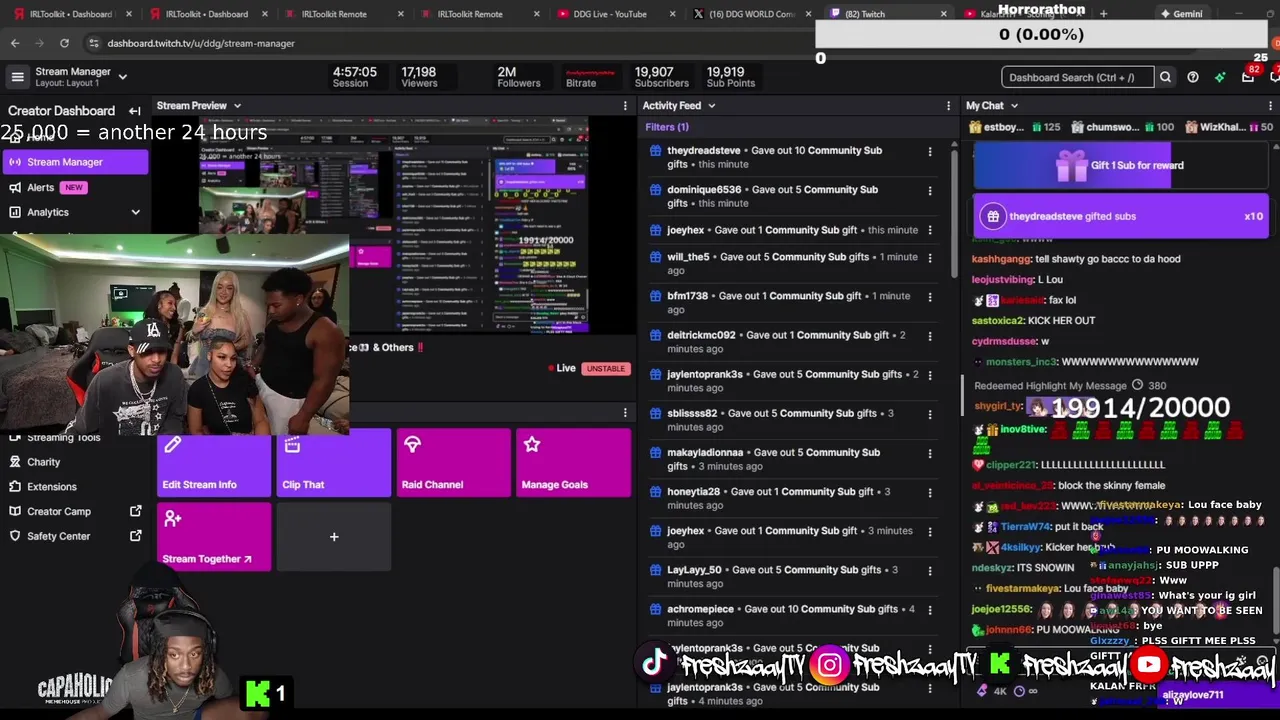This screenshot has height=720, width=1280.
Task: Open options for deitrickmc092 activity row
Action: [930, 336]
